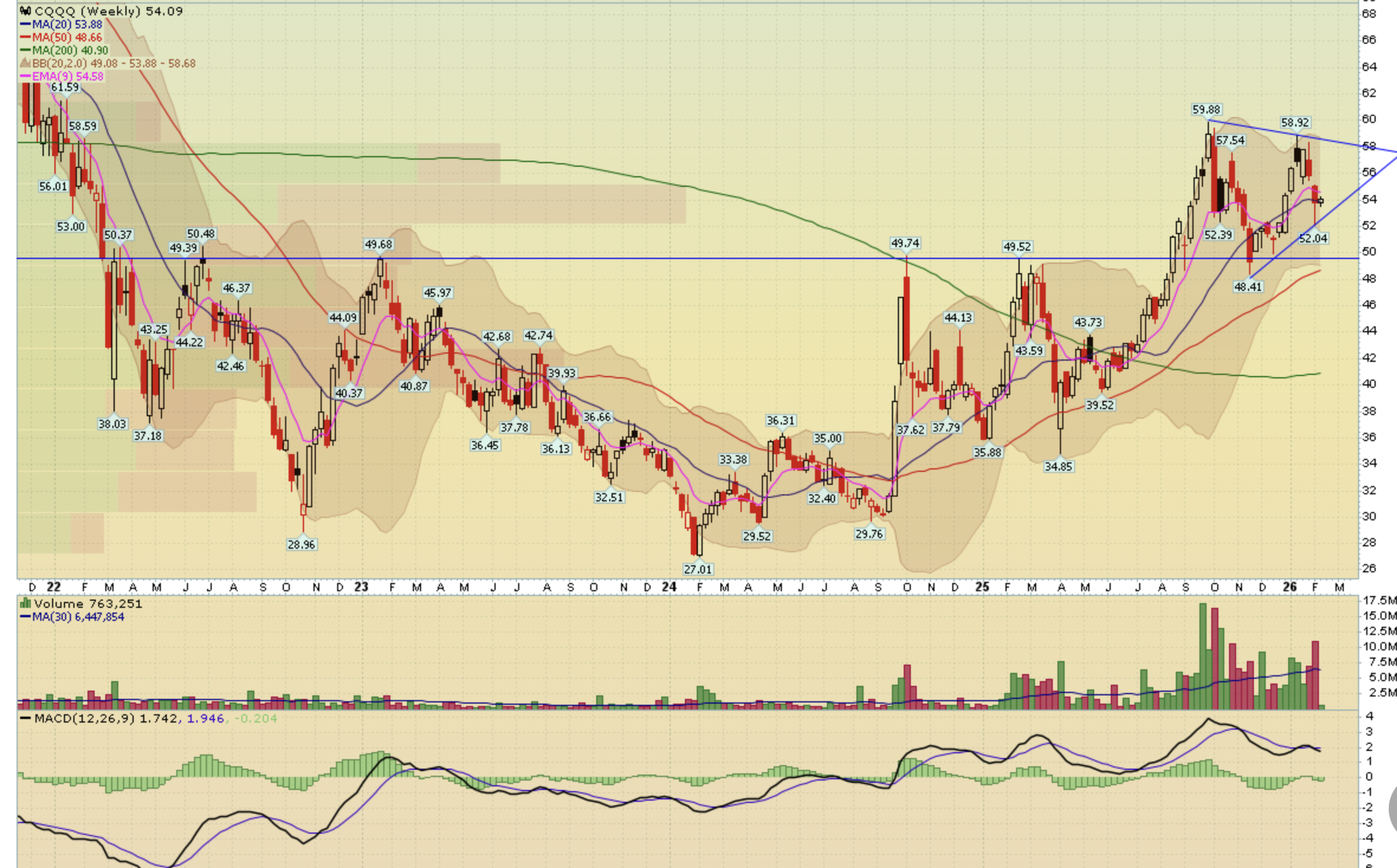This screenshot has width=1397, height=868.
Task: Select the 23 year marker on time axis
Action: [361, 587]
